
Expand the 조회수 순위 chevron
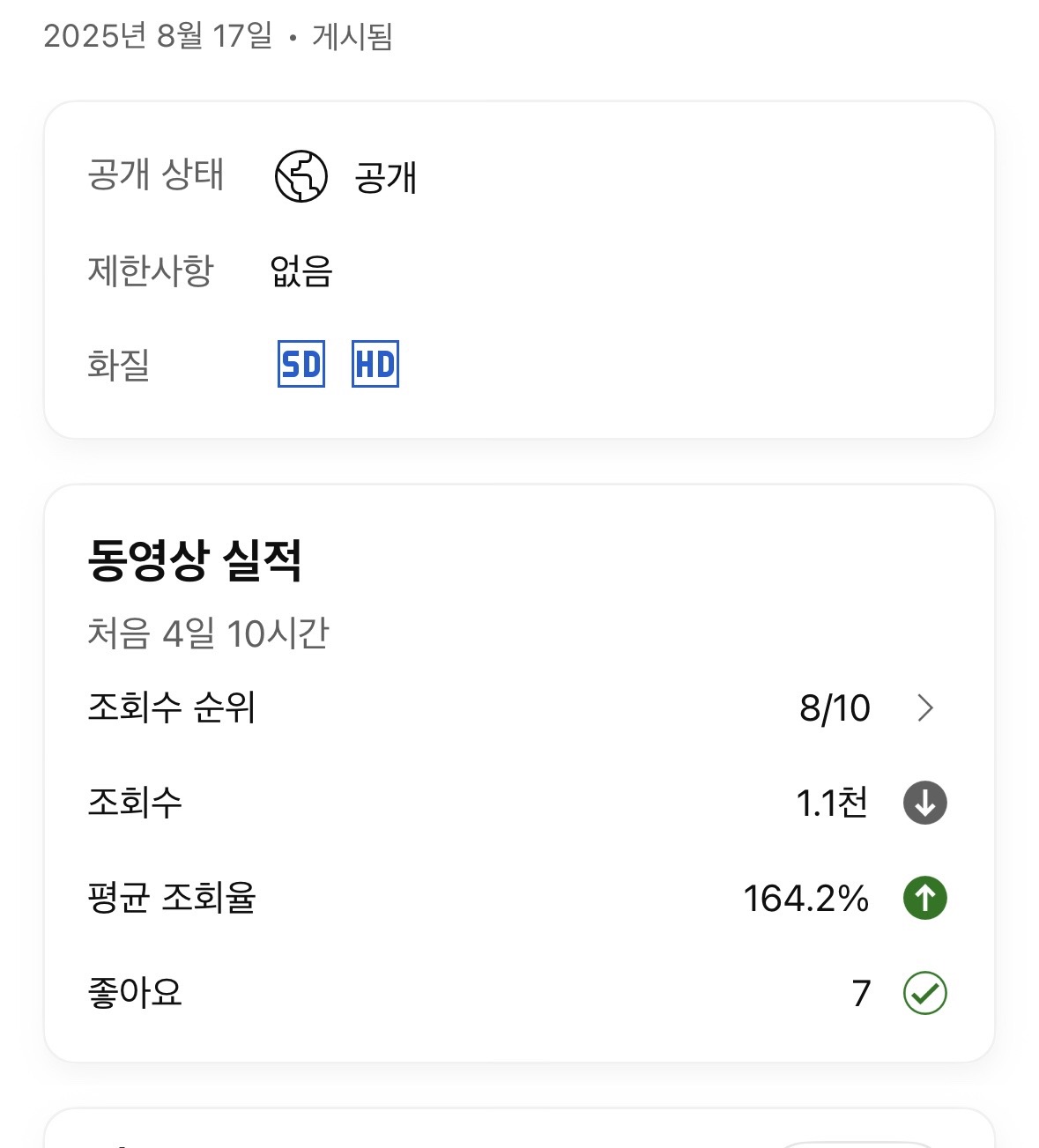click(925, 707)
